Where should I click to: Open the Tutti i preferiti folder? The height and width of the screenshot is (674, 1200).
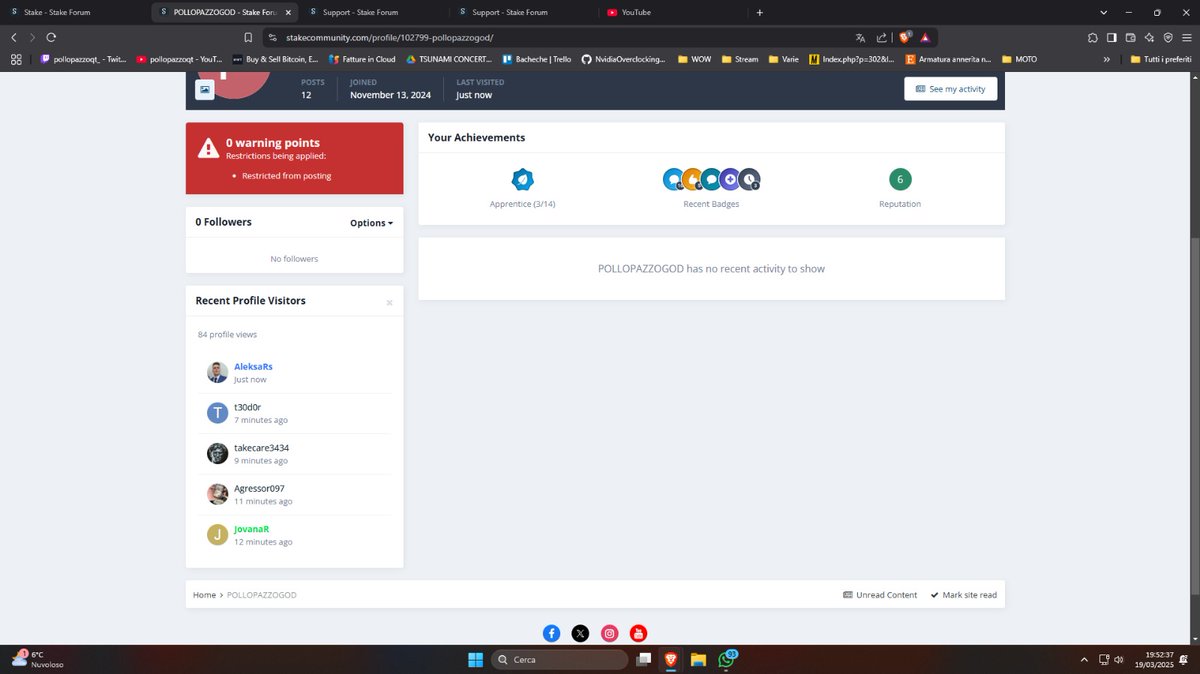pos(1161,59)
